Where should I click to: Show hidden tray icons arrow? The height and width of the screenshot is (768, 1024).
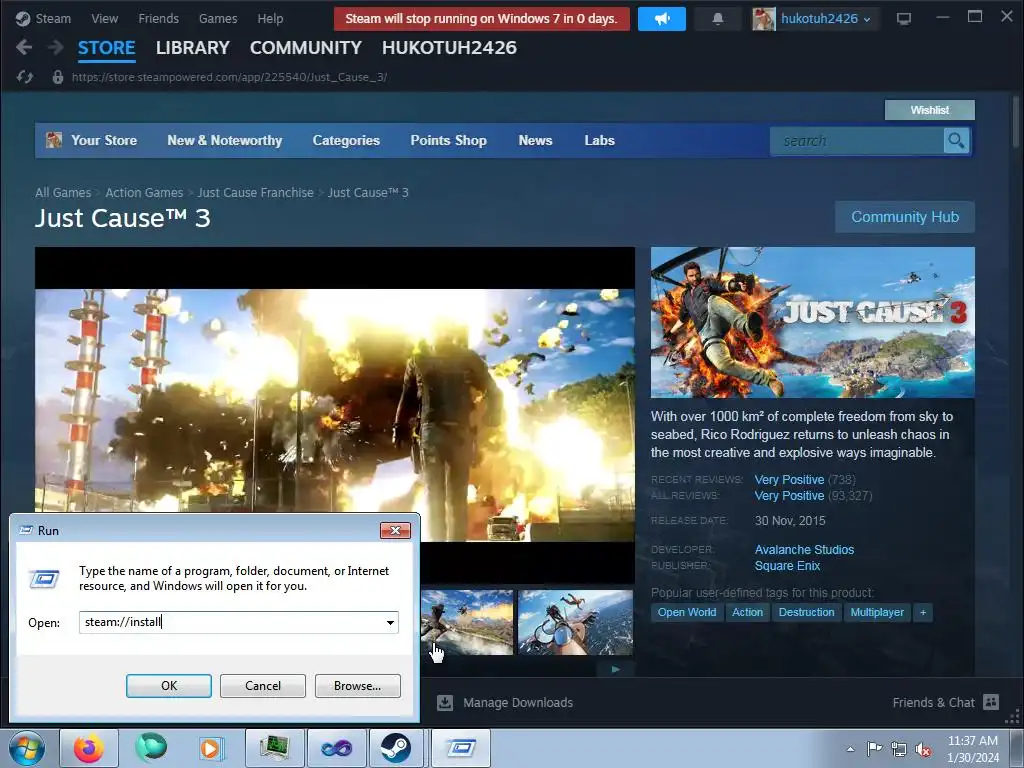tap(850, 749)
